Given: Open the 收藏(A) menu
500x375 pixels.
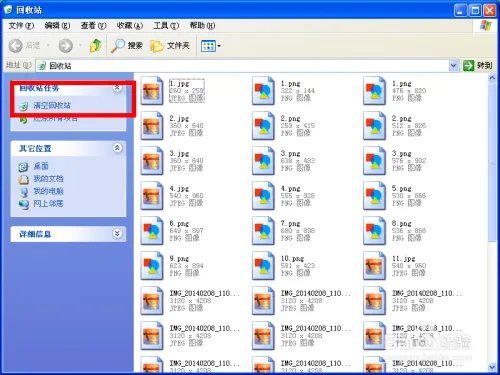Looking at the screenshot, I should coord(130,26).
